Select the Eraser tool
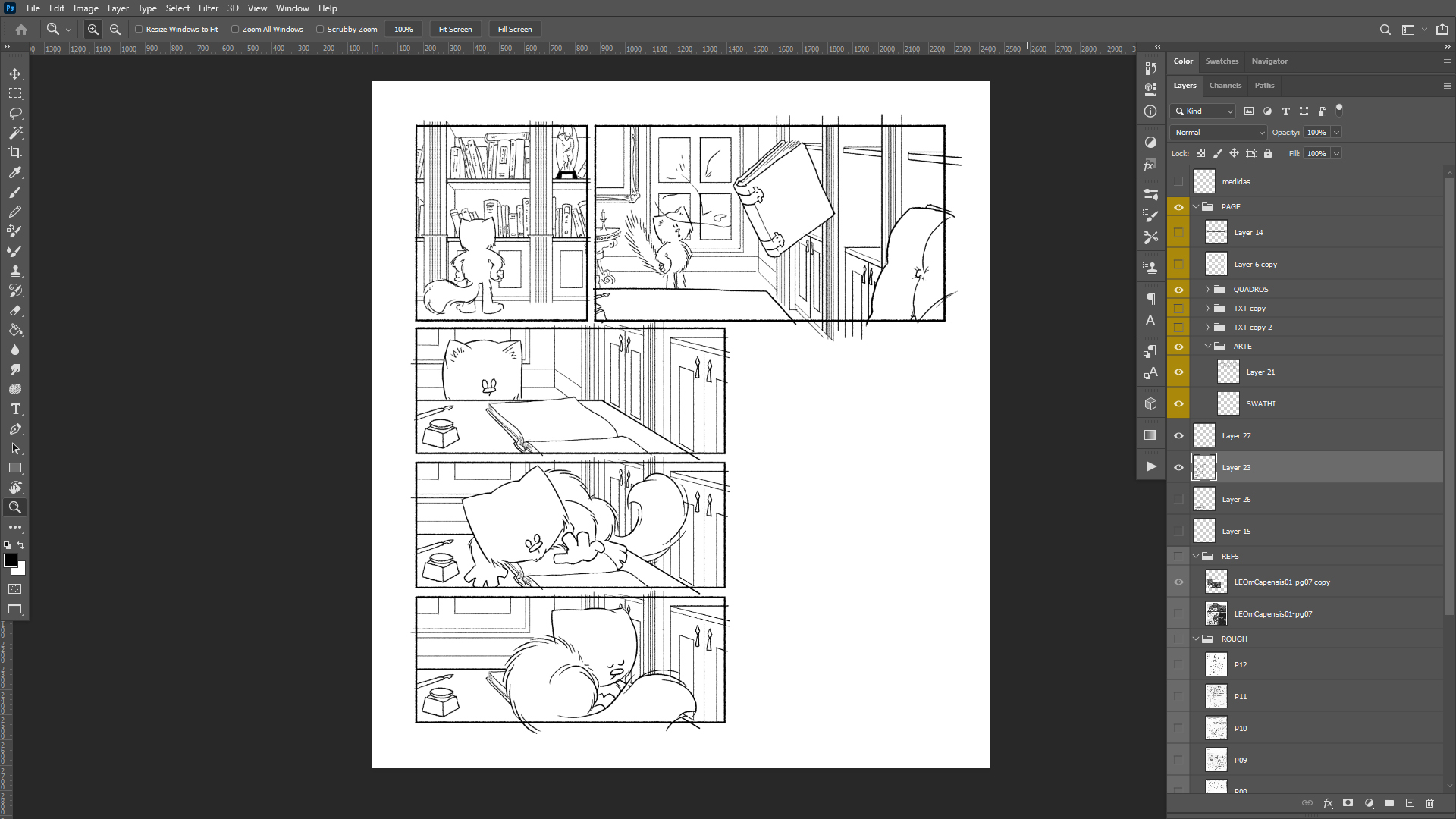This screenshot has height=819, width=1456. (15, 310)
